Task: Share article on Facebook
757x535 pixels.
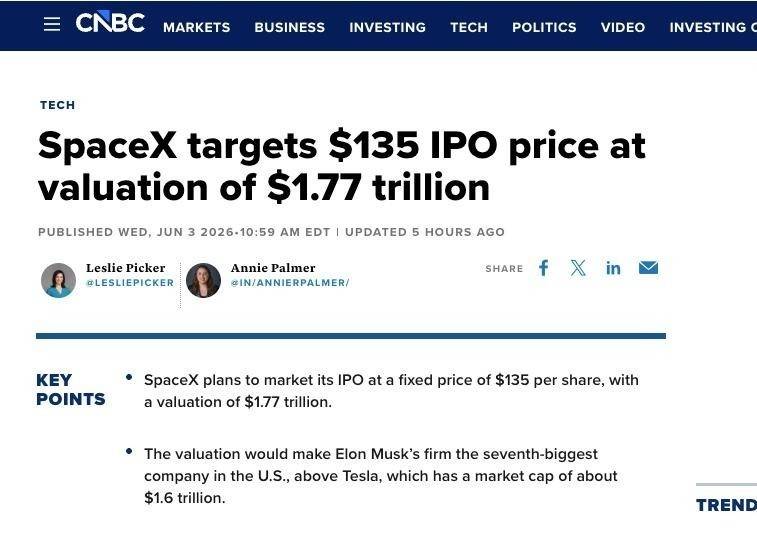Action: pos(544,268)
